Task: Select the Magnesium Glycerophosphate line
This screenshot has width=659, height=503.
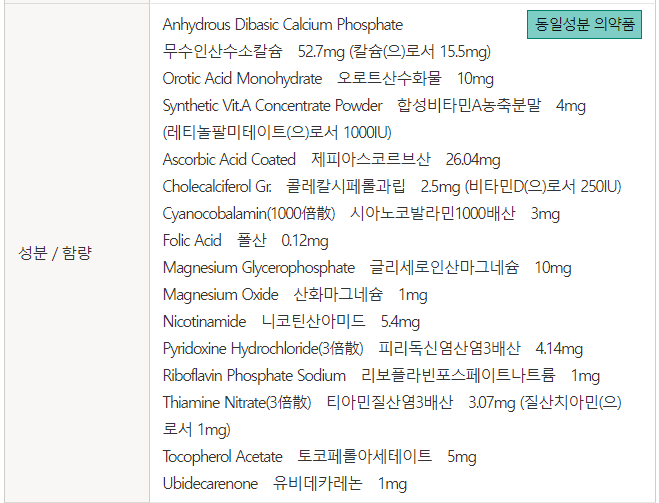Action: (x=367, y=267)
